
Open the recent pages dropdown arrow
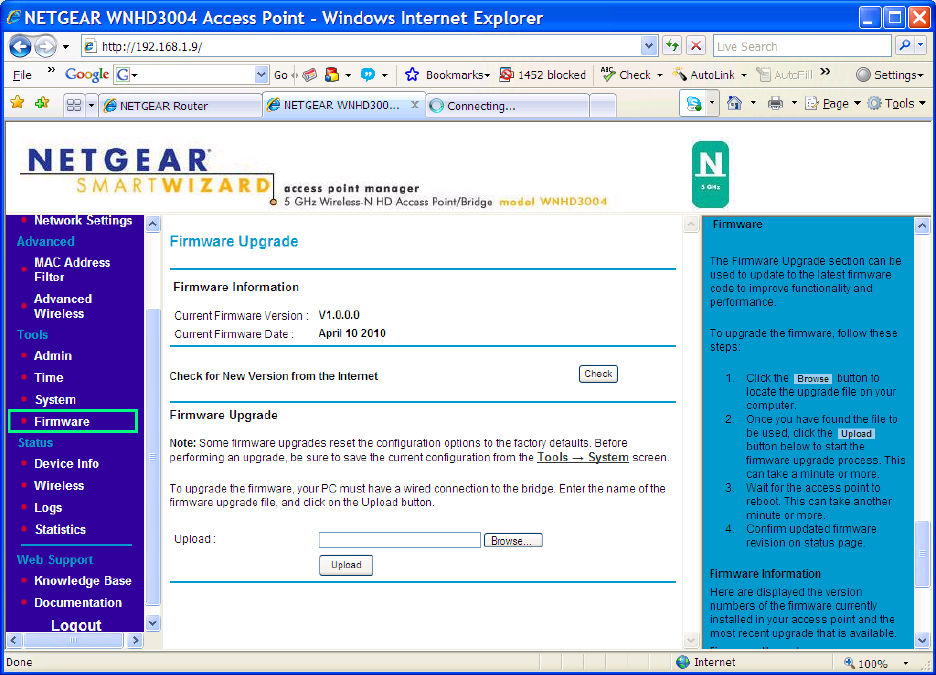(x=66, y=47)
